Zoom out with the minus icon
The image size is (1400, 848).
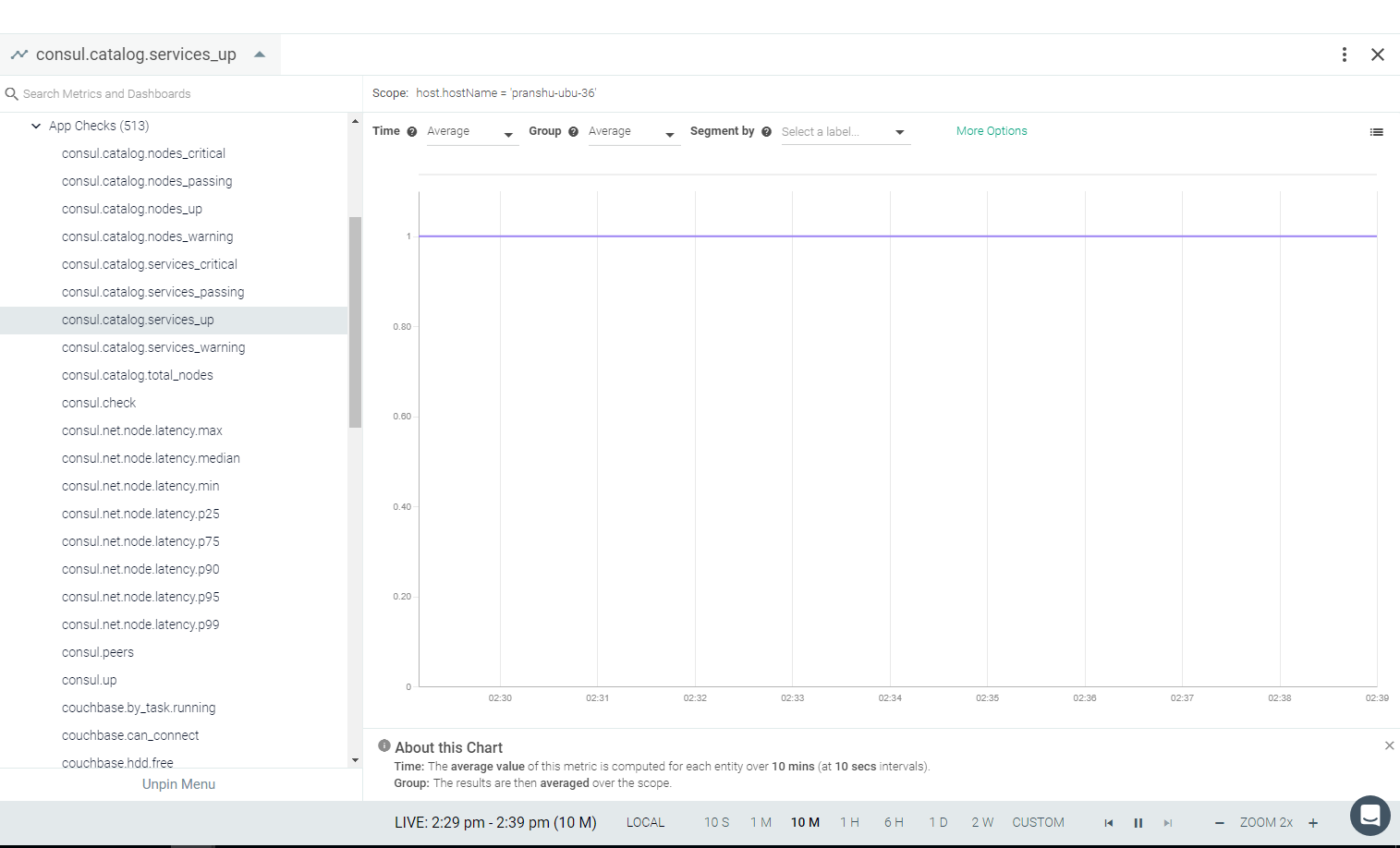point(1219,823)
